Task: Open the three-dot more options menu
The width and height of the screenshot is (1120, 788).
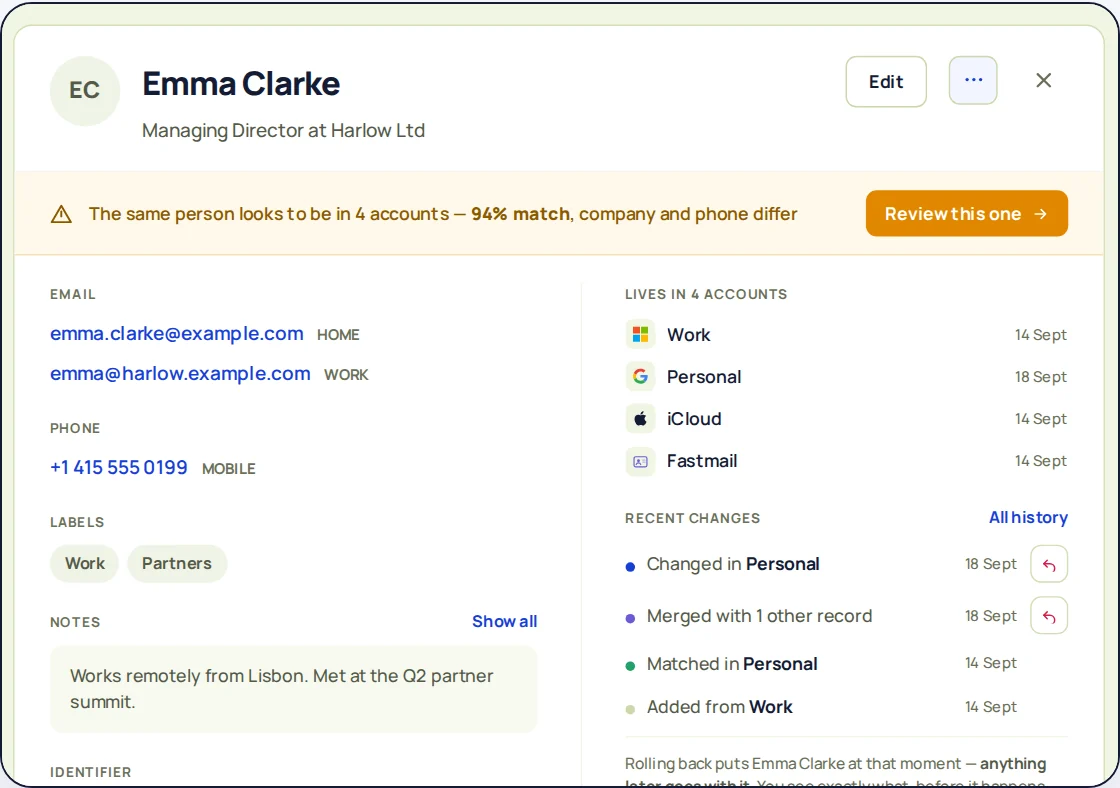Action: pyautogui.click(x=973, y=81)
